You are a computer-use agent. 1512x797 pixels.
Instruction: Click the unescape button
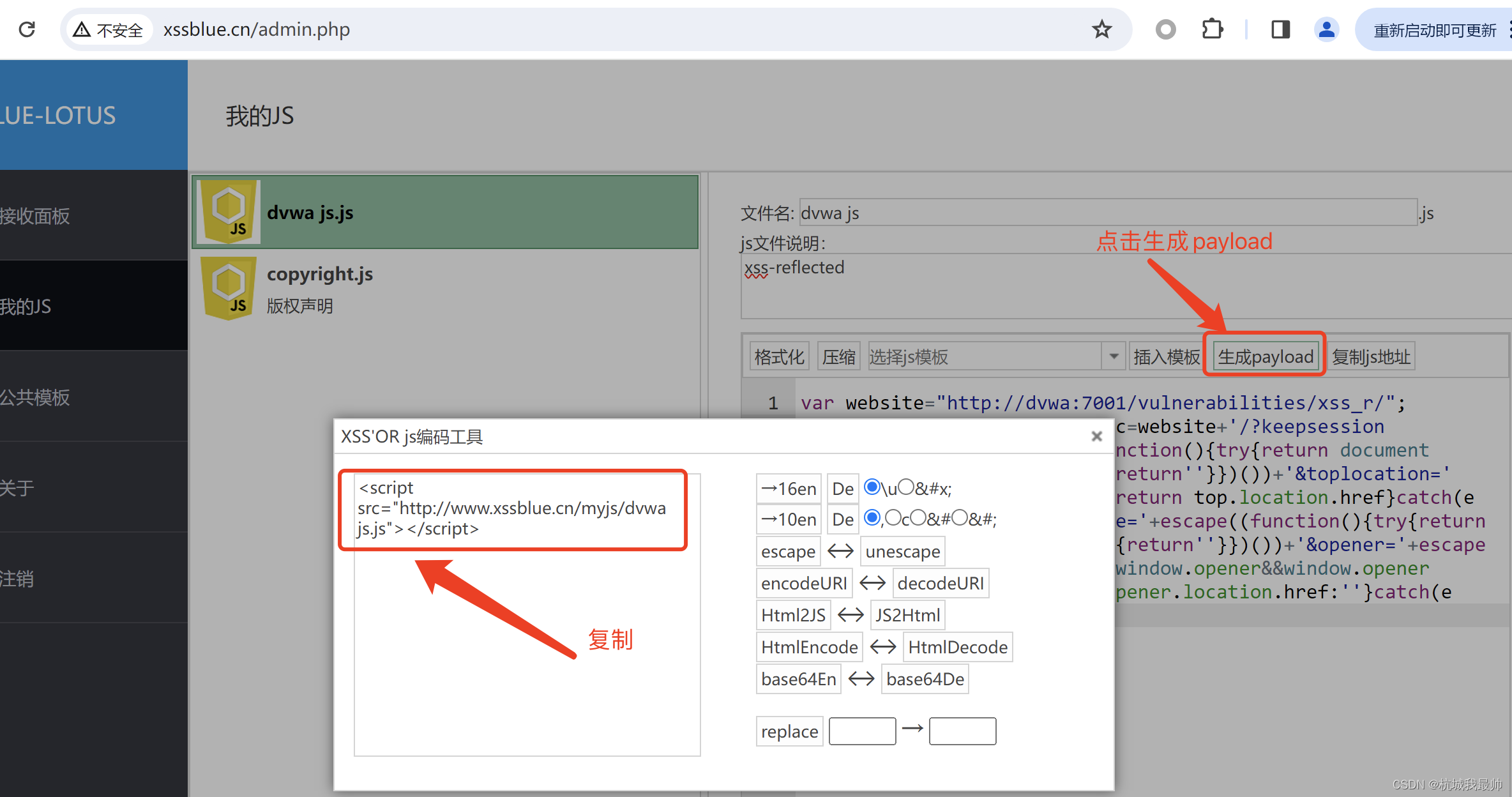(x=903, y=551)
